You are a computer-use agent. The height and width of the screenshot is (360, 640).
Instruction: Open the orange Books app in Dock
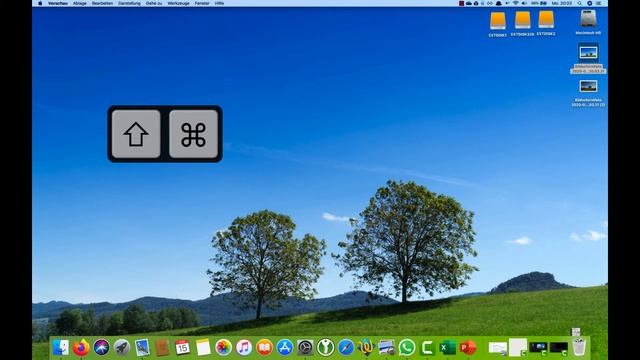[x=264, y=347]
